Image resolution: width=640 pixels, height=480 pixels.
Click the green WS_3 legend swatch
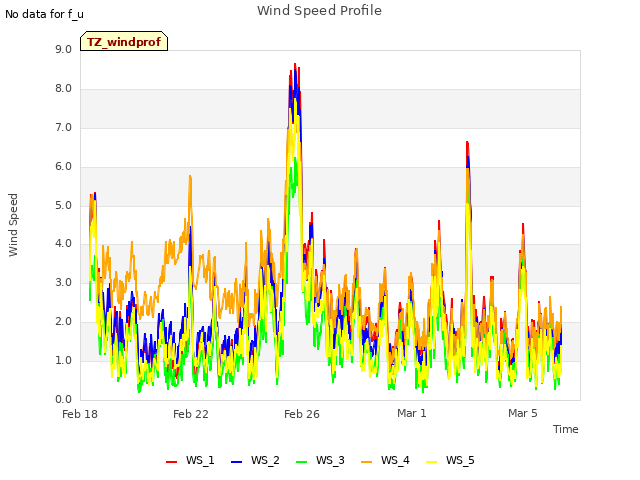(x=302, y=462)
